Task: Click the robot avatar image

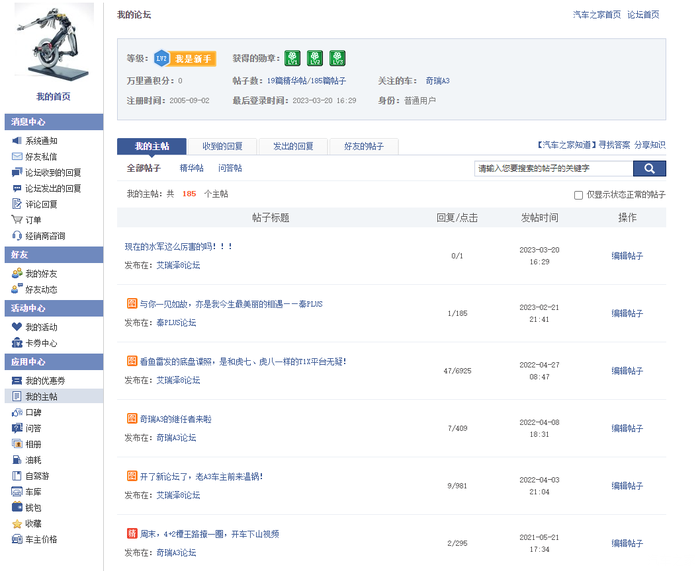Action: coord(54,44)
